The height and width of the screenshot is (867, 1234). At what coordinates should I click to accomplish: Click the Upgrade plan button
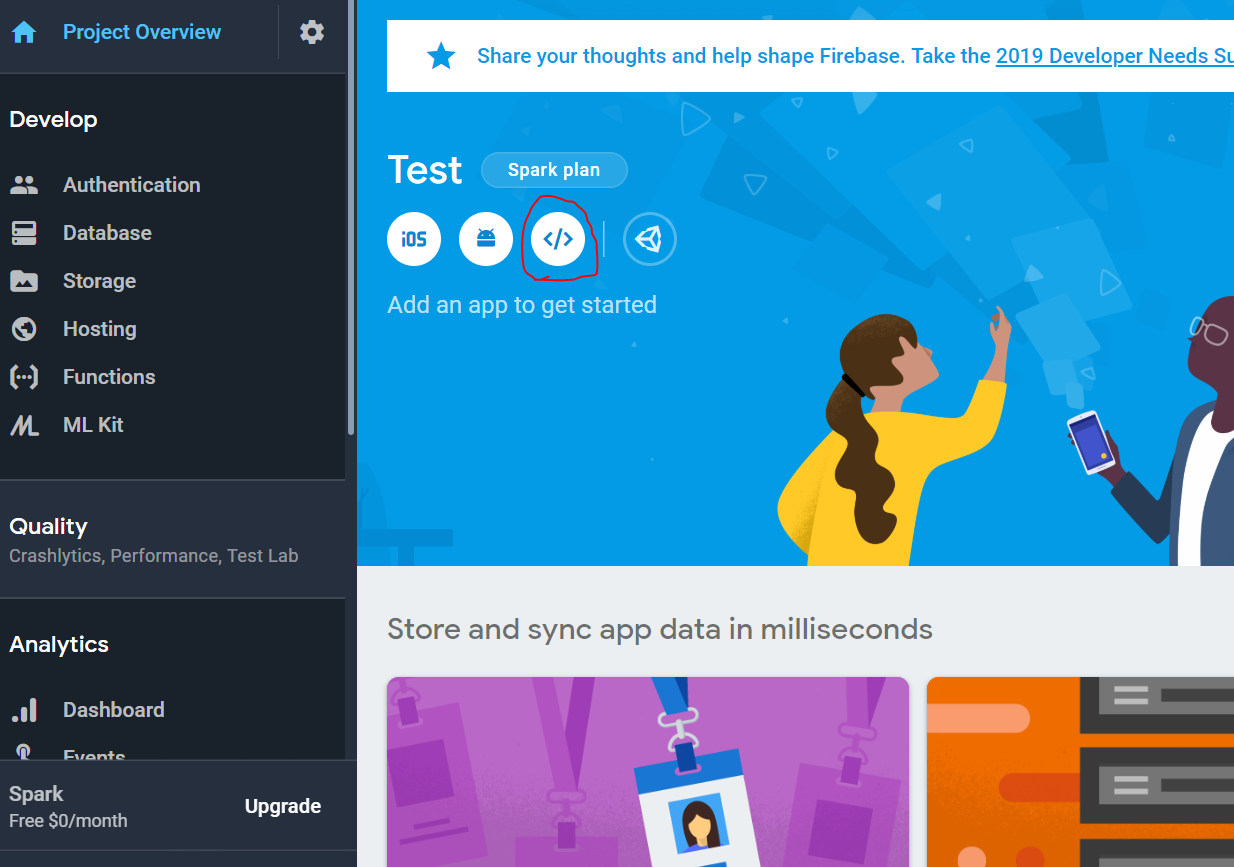coord(283,806)
